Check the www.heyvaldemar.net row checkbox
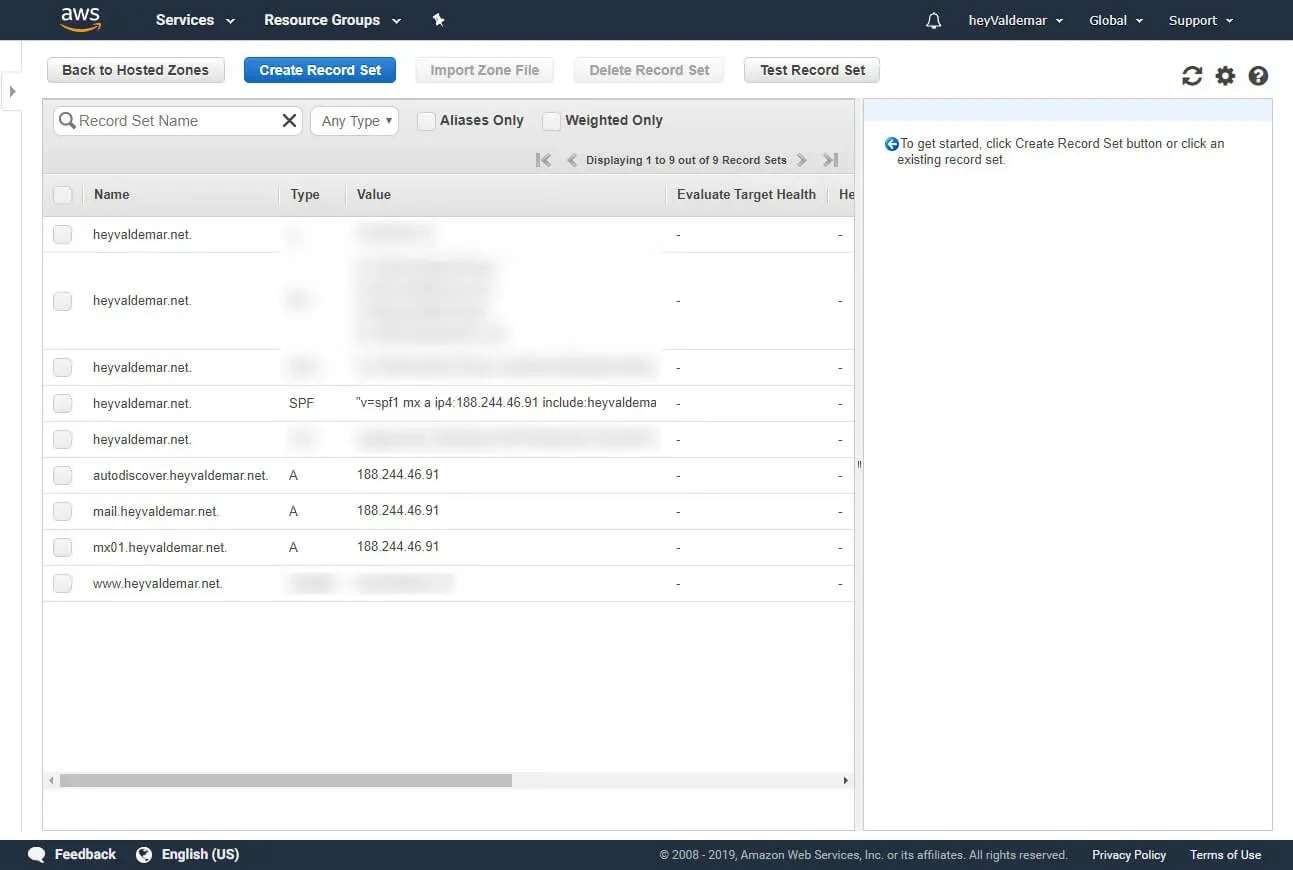The height and width of the screenshot is (870, 1293). click(x=63, y=584)
